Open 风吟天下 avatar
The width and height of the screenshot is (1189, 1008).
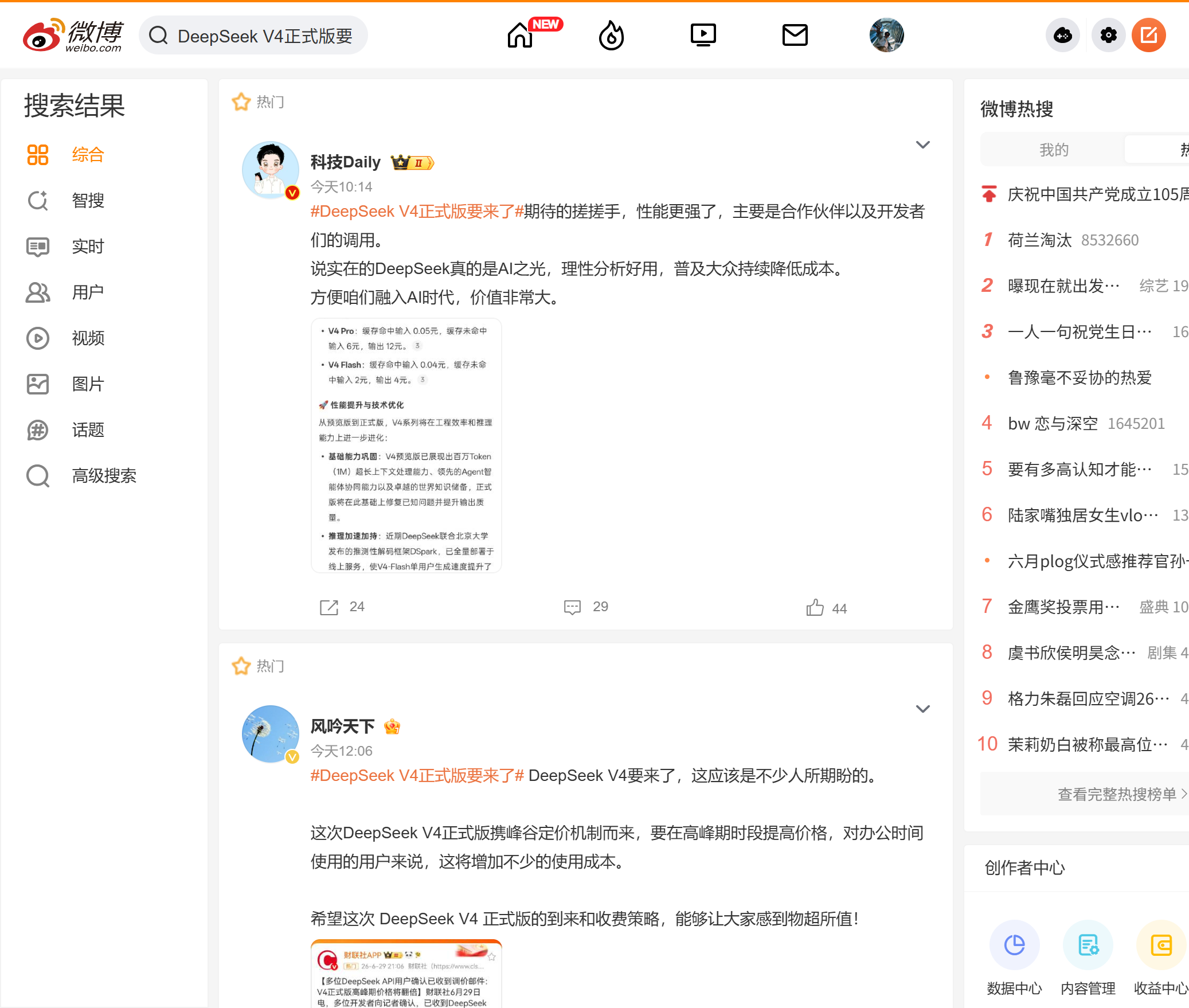click(271, 734)
